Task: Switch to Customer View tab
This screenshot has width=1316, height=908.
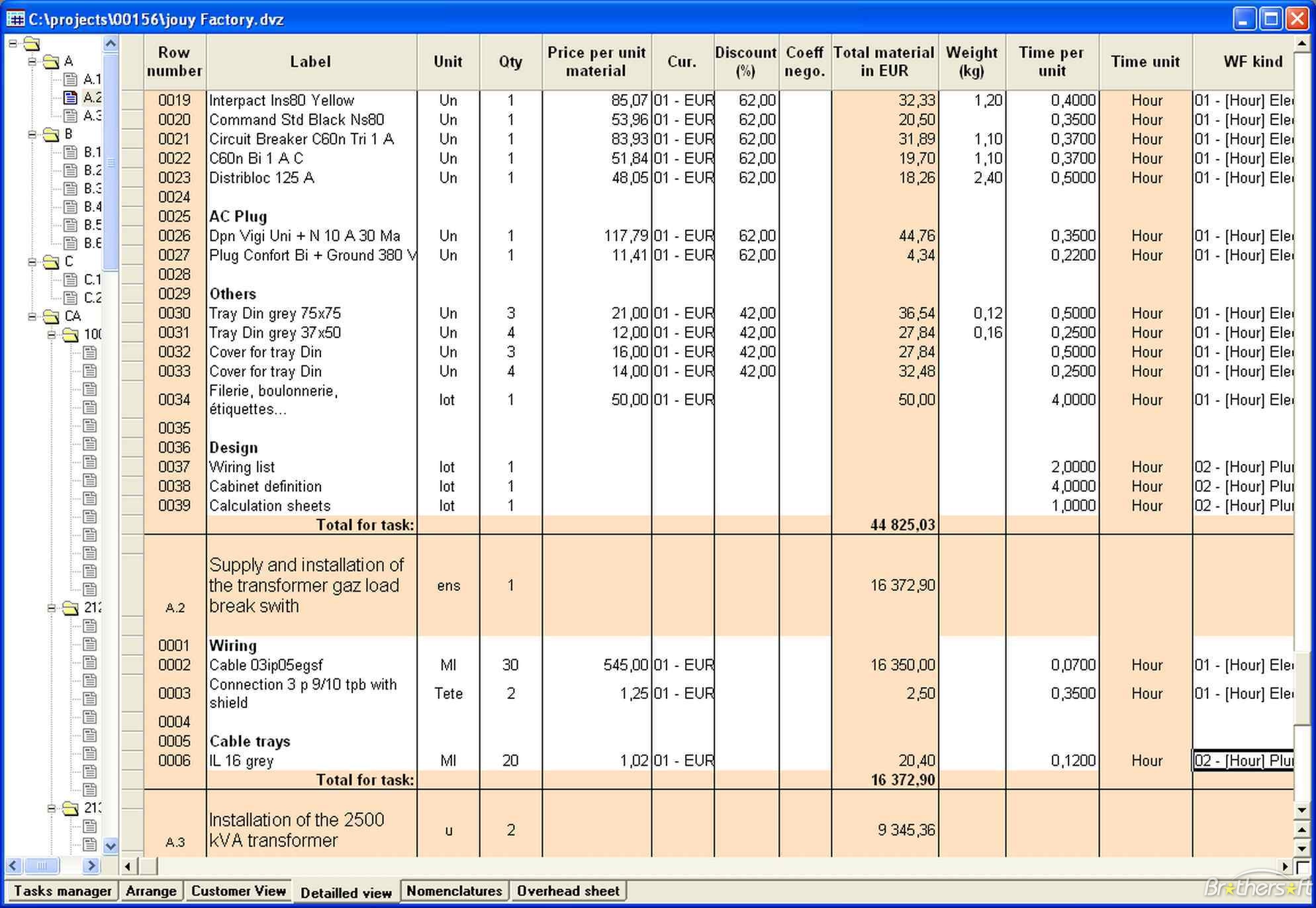Action: click(238, 891)
